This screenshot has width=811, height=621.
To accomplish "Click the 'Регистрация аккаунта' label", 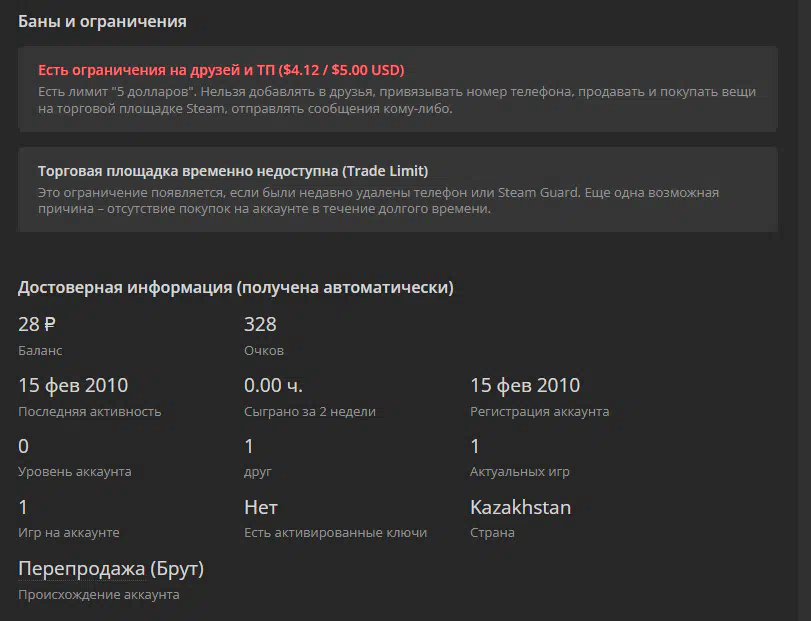I will click(x=539, y=411).
